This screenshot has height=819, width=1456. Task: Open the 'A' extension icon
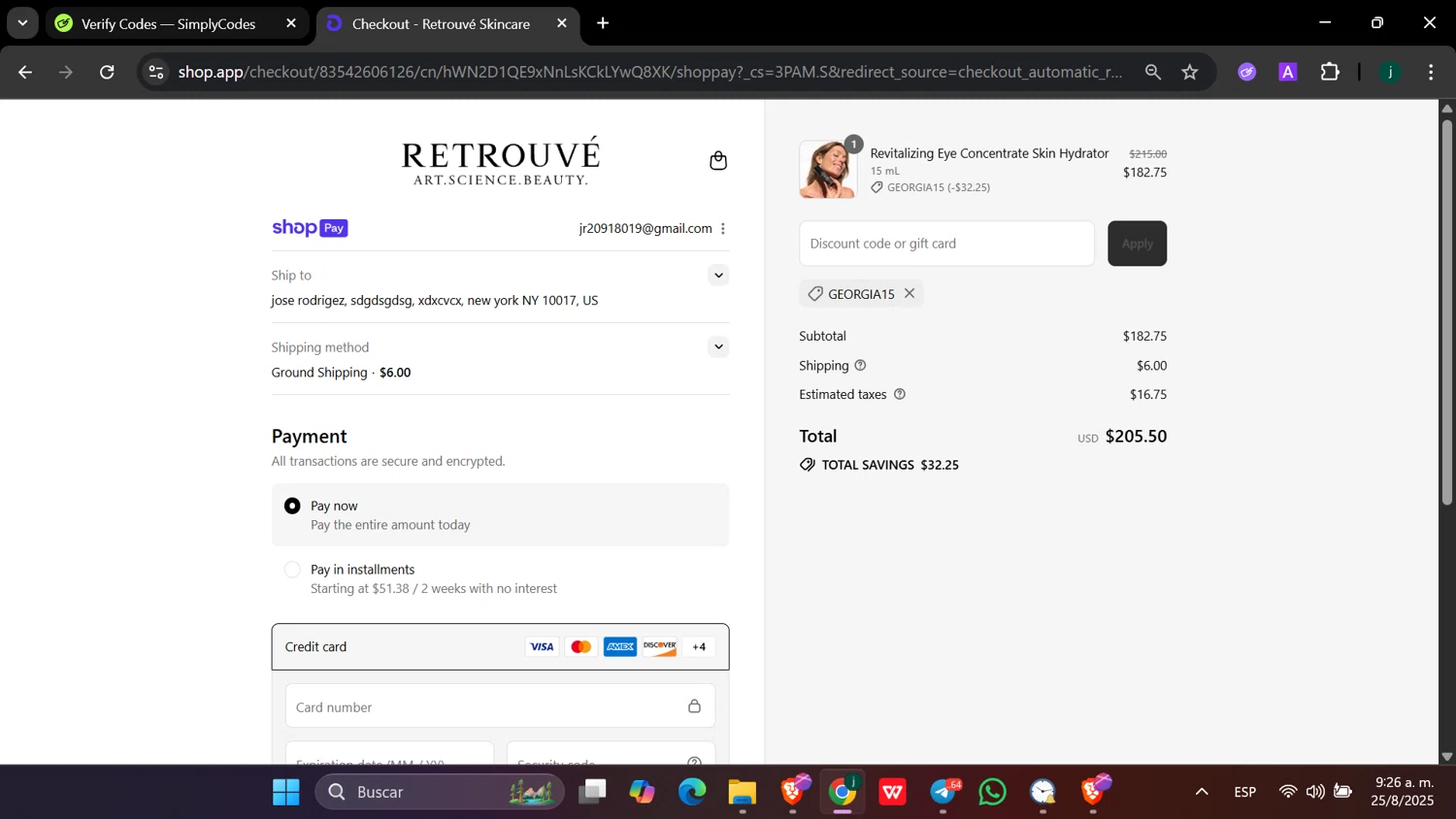[1288, 72]
